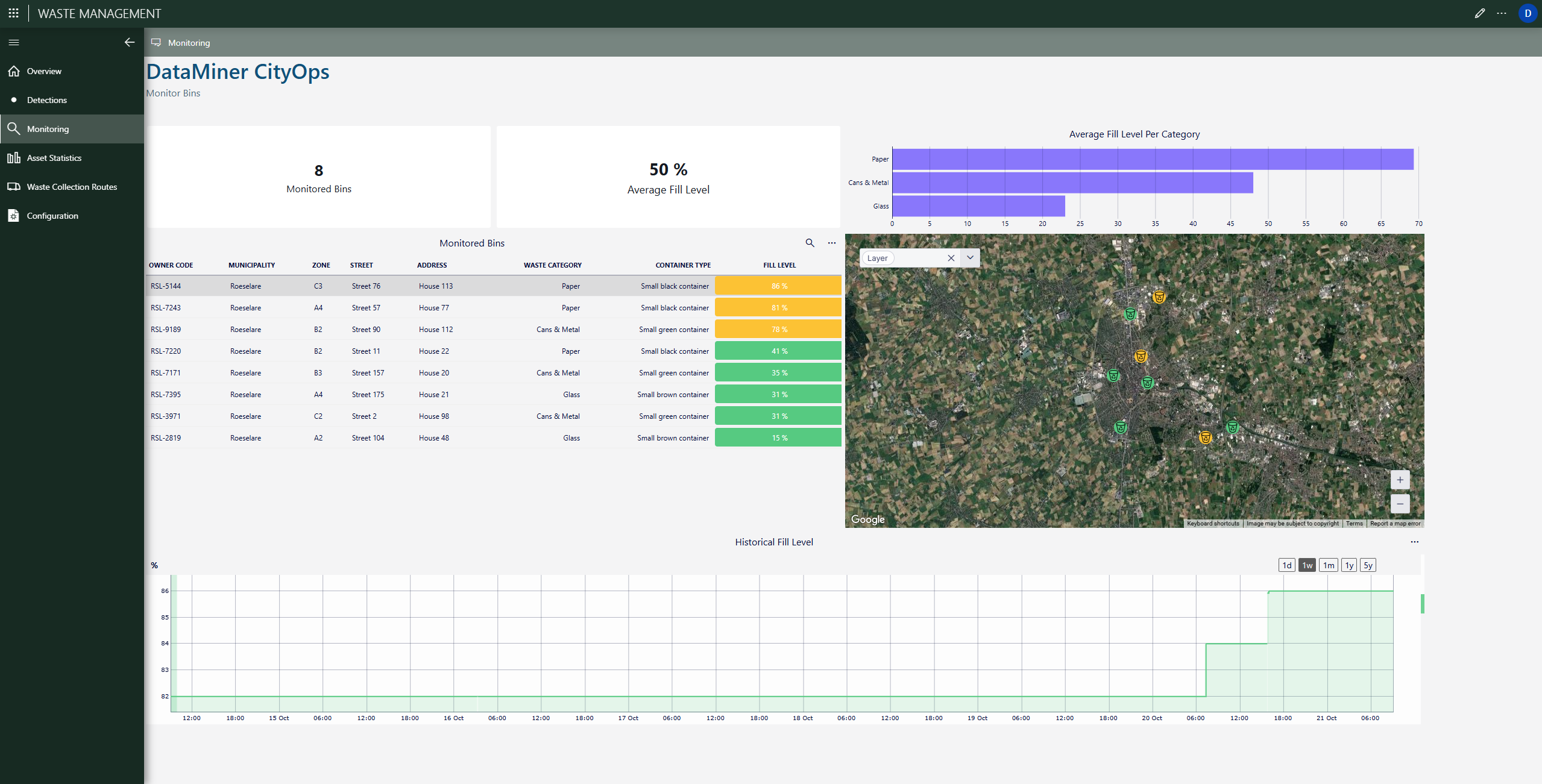Toggle the hamburger menu icon
The image size is (1542, 784).
(x=14, y=42)
